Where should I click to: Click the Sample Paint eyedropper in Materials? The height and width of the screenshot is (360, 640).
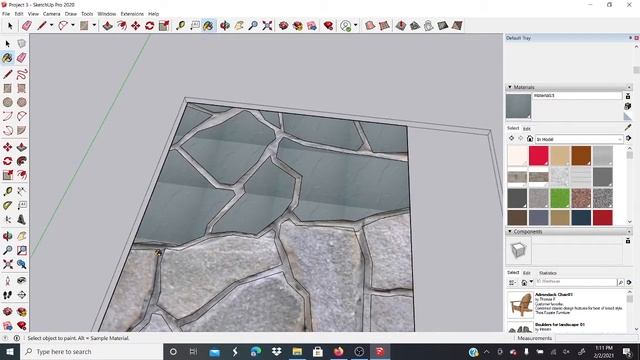coord(628,128)
